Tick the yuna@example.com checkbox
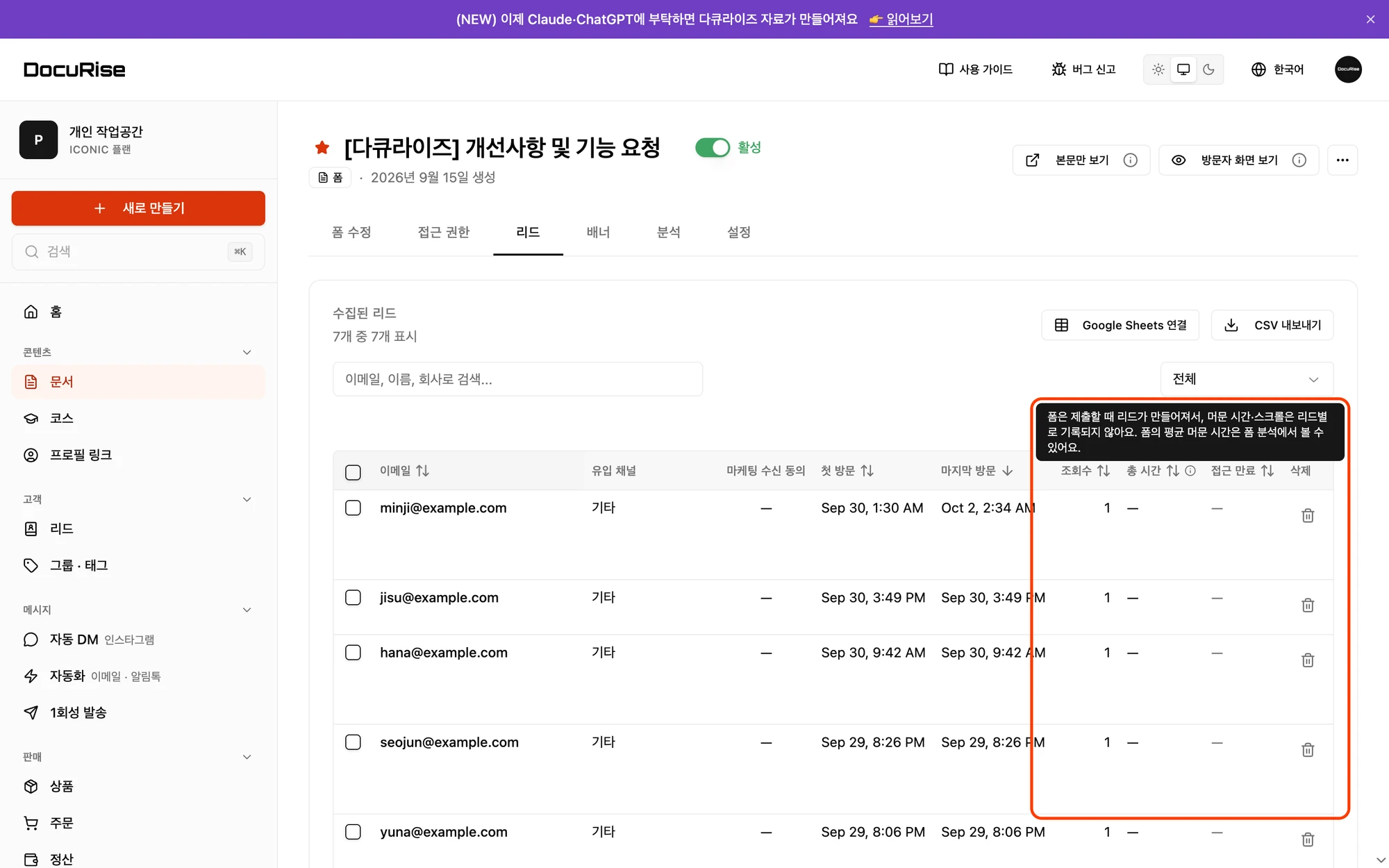The height and width of the screenshot is (868, 1389). pyautogui.click(x=353, y=831)
